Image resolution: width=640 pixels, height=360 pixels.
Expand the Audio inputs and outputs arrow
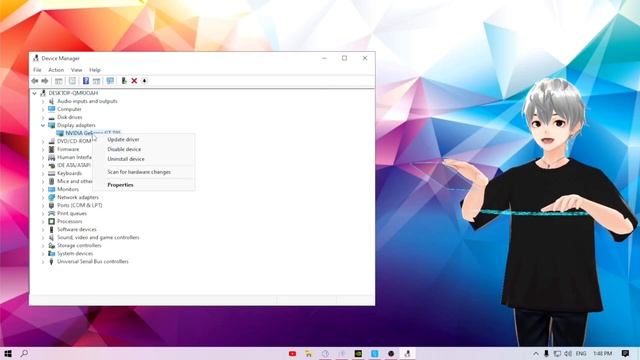pyautogui.click(x=43, y=101)
